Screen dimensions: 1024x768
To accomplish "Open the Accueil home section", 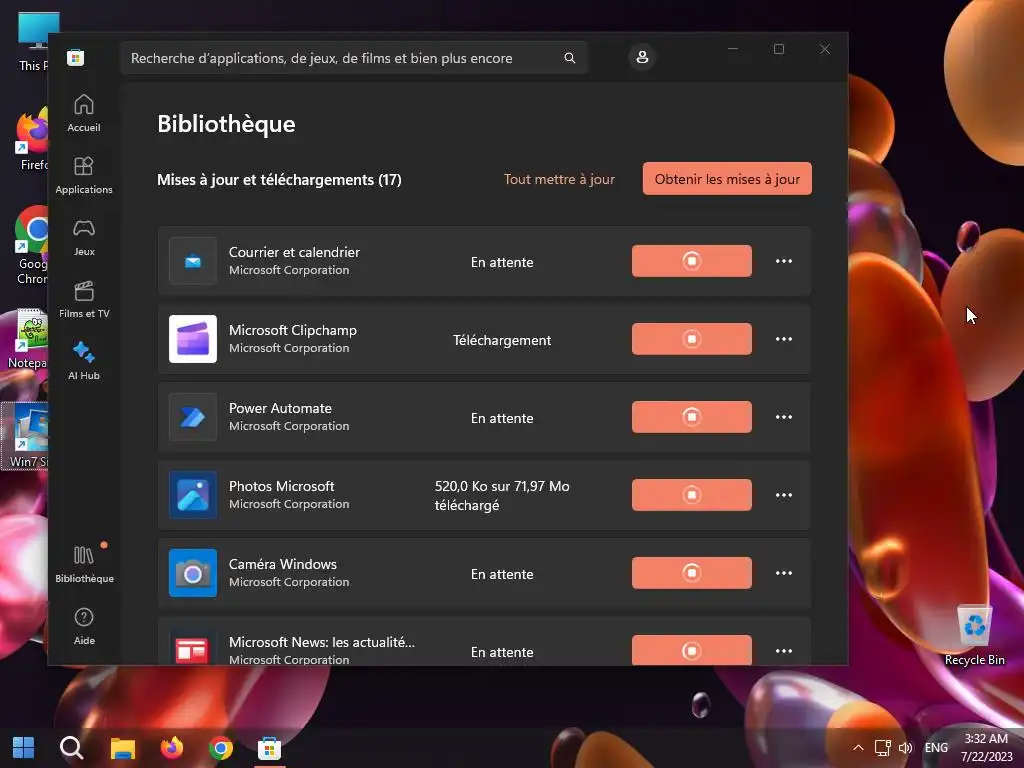I will click(84, 113).
